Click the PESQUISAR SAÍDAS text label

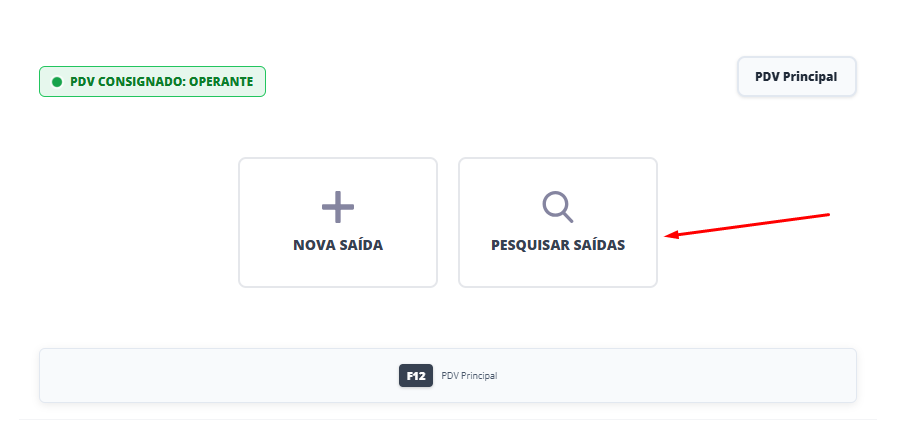pyautogui.click(x=558, y=245)
